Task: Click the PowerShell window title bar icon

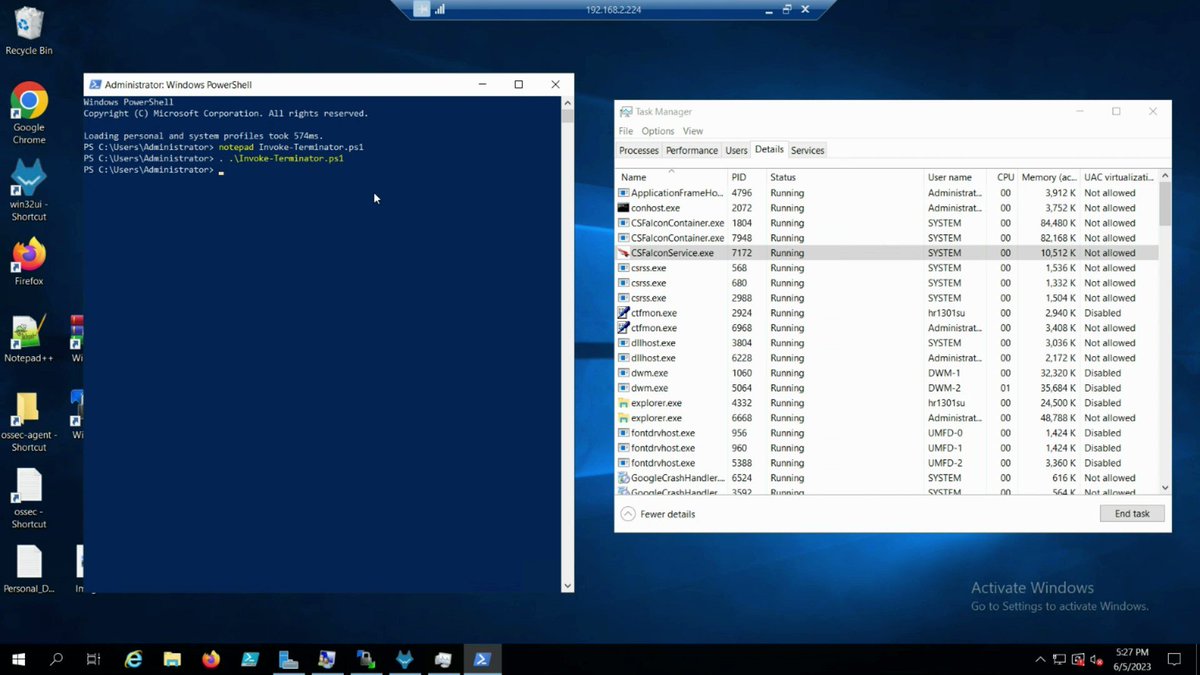Action: tap(94, 85)
